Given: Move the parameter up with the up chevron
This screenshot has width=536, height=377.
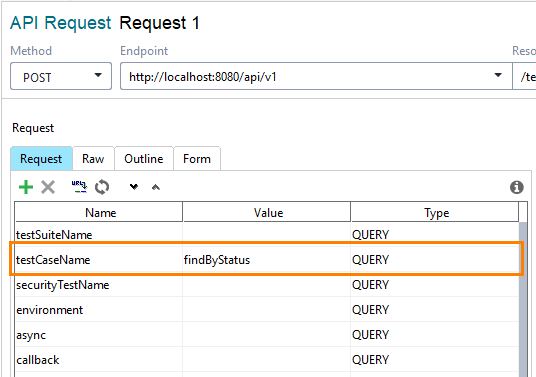Looking at the screenshot, I should point(156,187).
